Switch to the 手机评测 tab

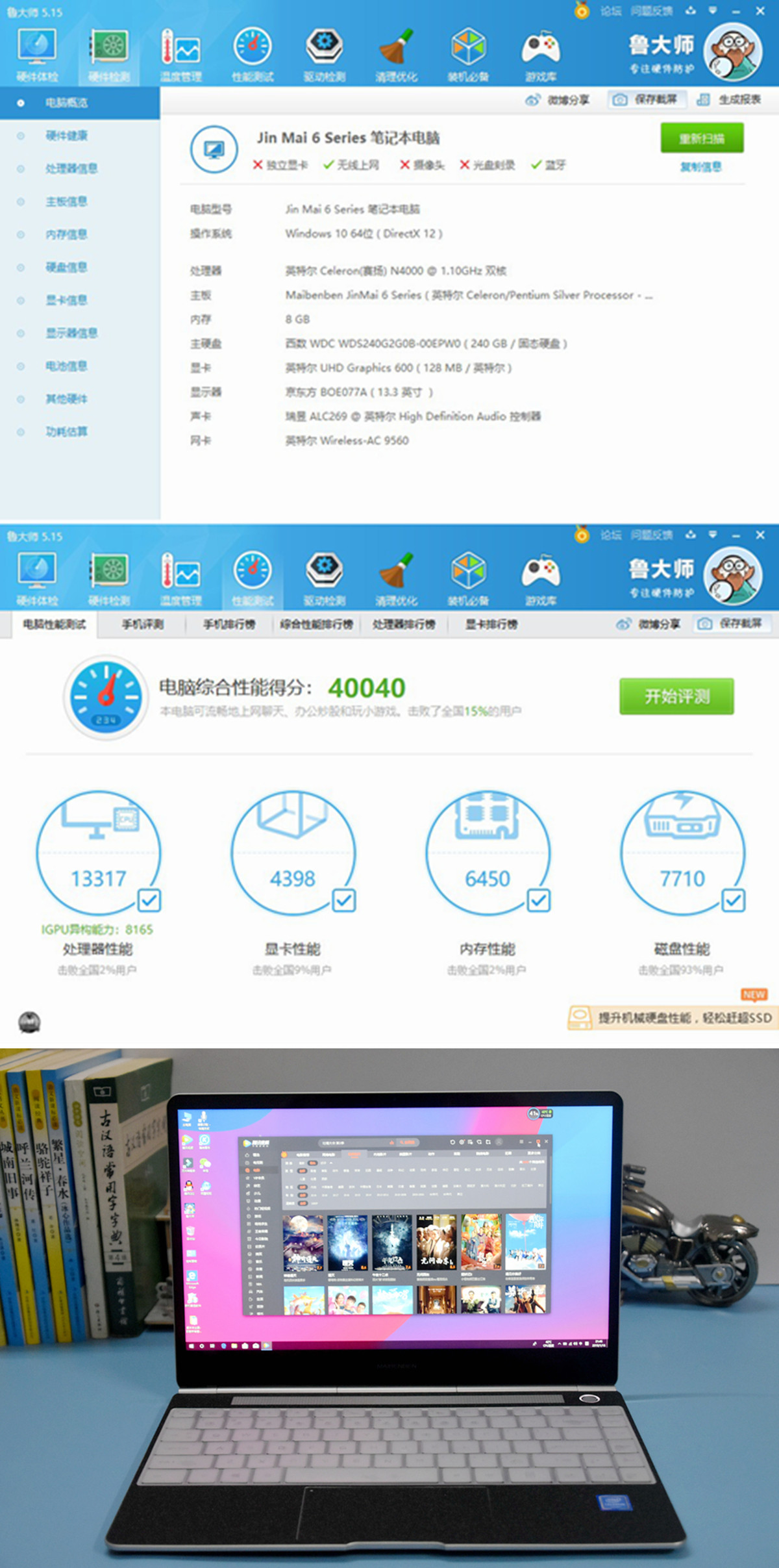[143, 624]
